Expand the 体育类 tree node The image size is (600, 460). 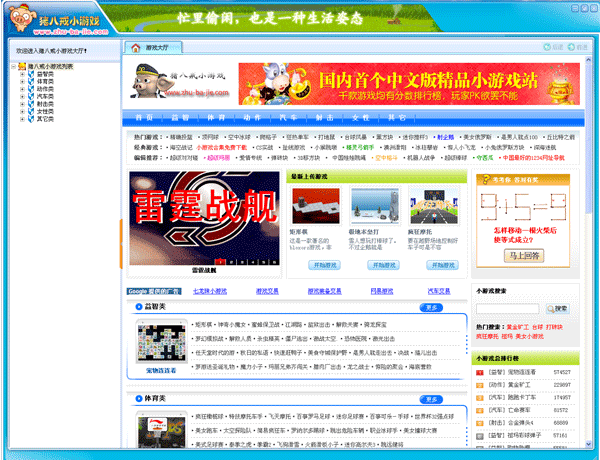click(x=22, y=82)
